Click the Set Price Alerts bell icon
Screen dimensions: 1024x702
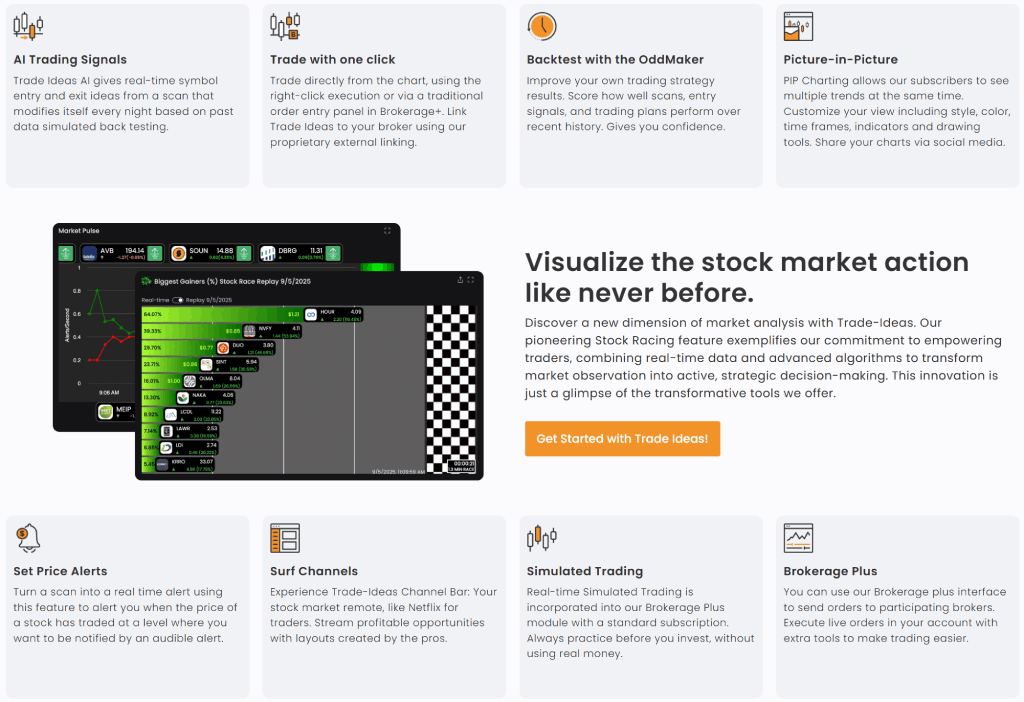[x=28, y=538]
